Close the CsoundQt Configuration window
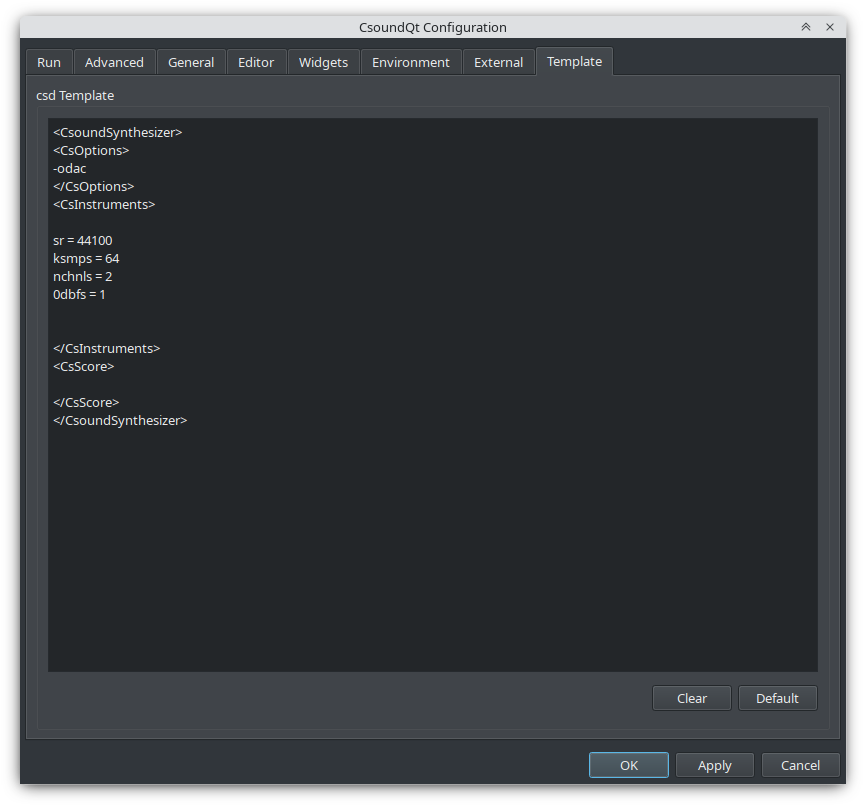 coord(830,27)
